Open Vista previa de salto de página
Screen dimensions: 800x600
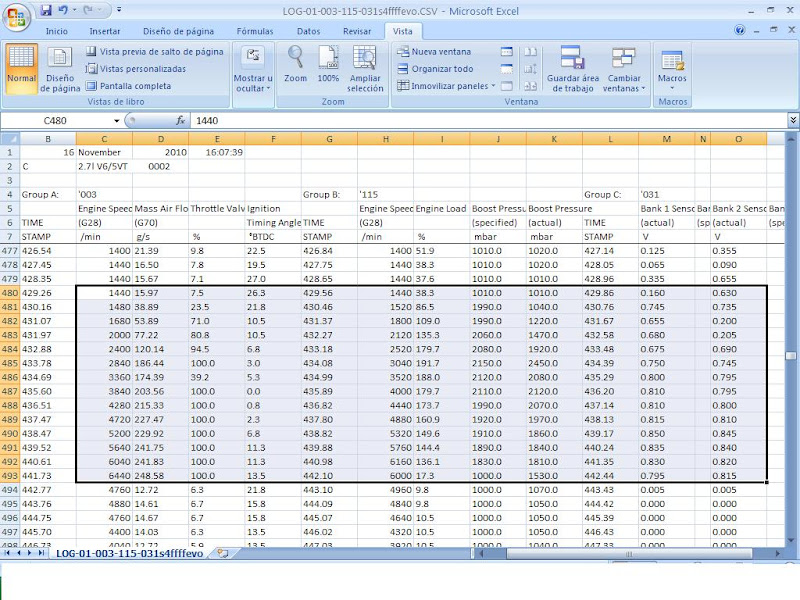point(155,52)
